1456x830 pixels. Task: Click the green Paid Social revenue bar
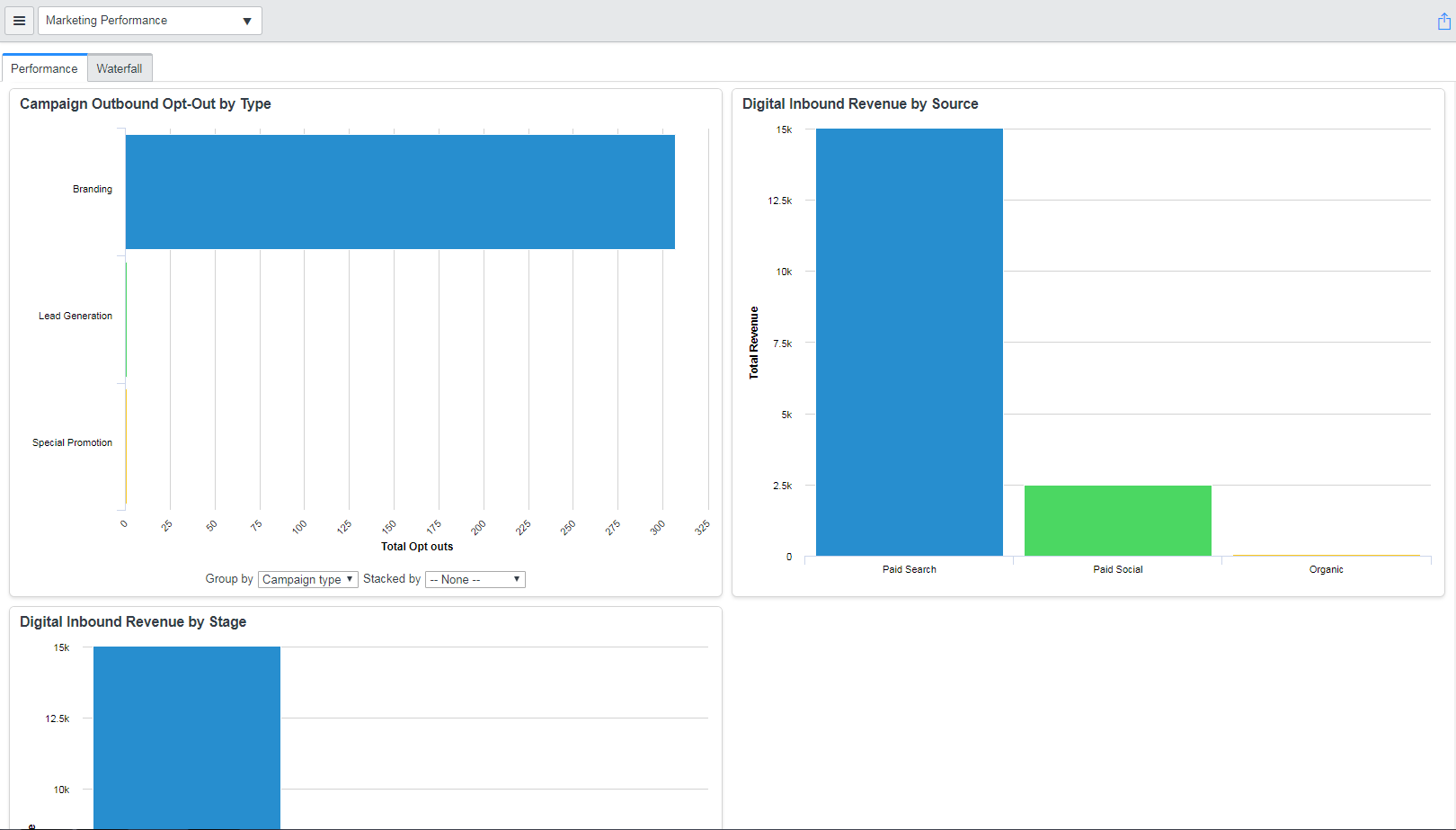[x=1118, y=521]
